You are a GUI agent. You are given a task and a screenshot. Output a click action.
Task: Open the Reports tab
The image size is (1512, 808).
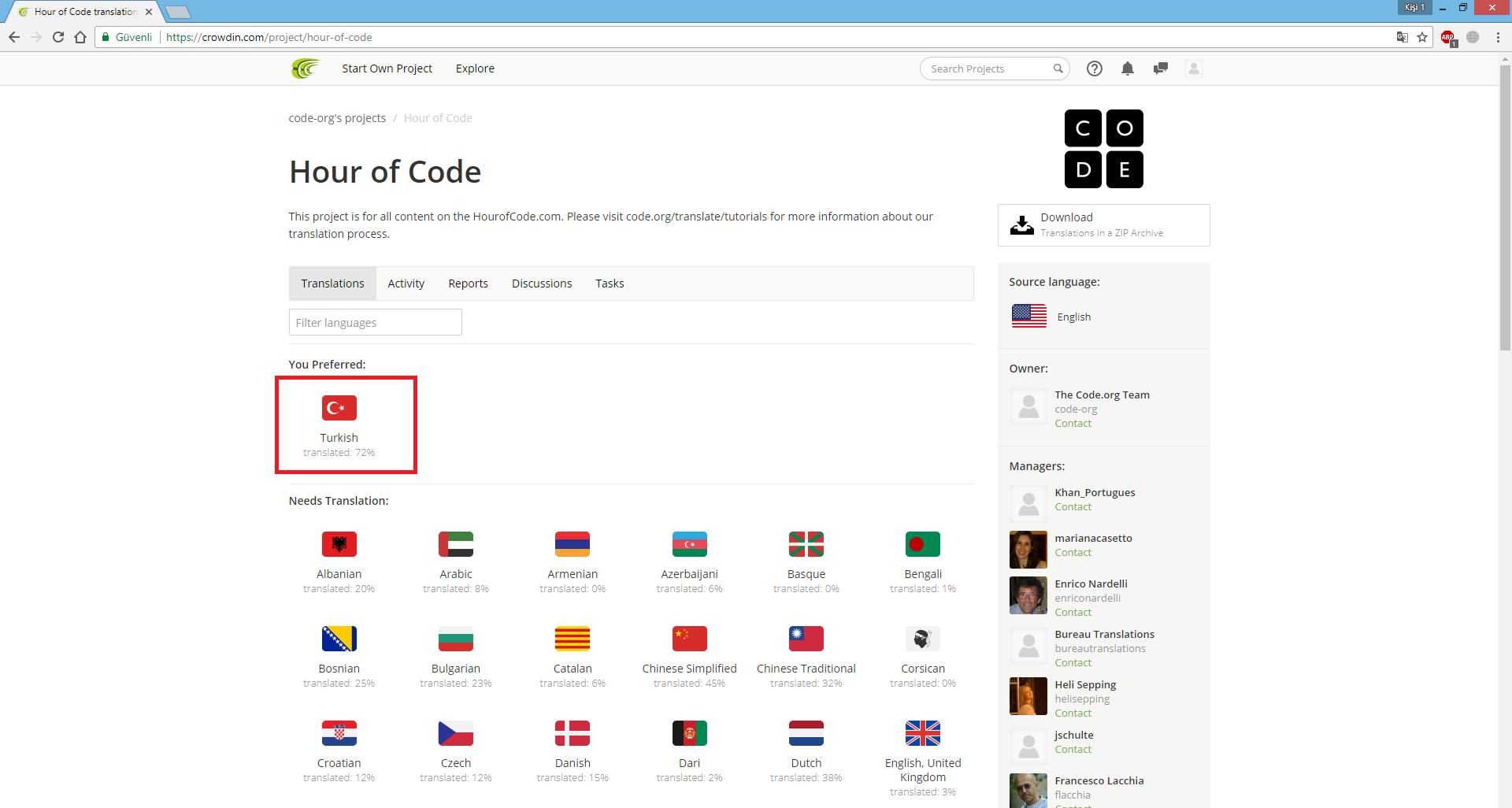[x=469, y=284]
